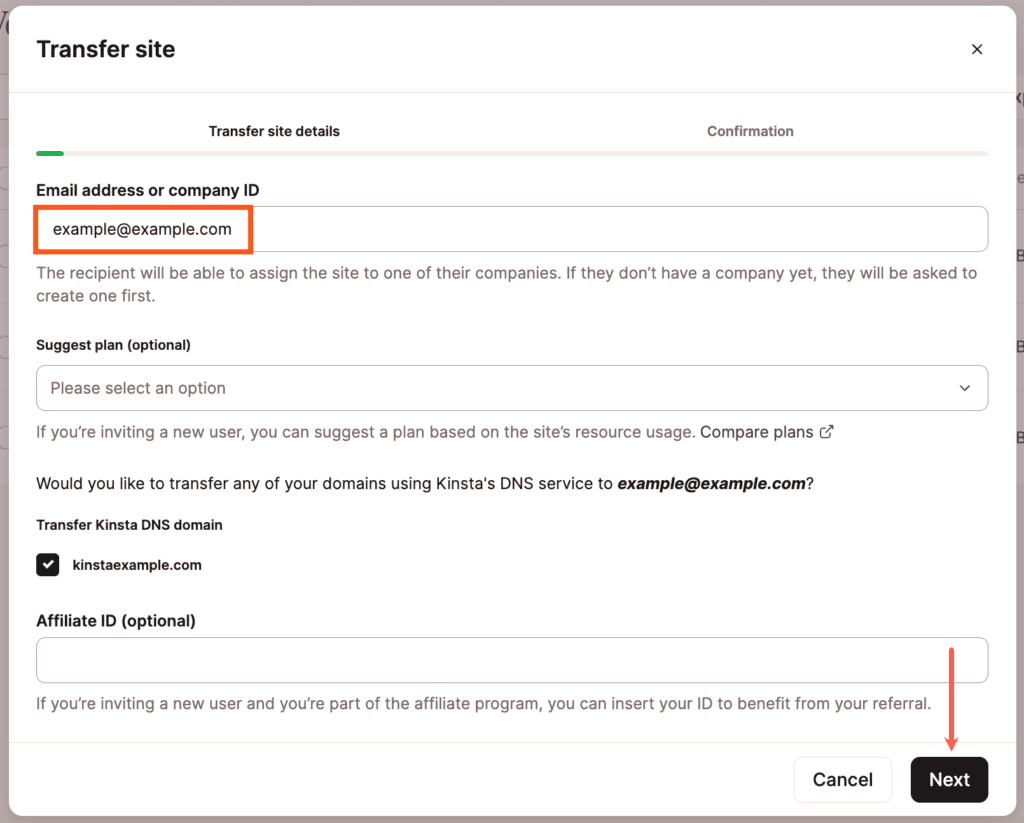Click the downward arrow beside Please select an option
The width and height of the screenshot is (1024, 823).
pos(964,388)
